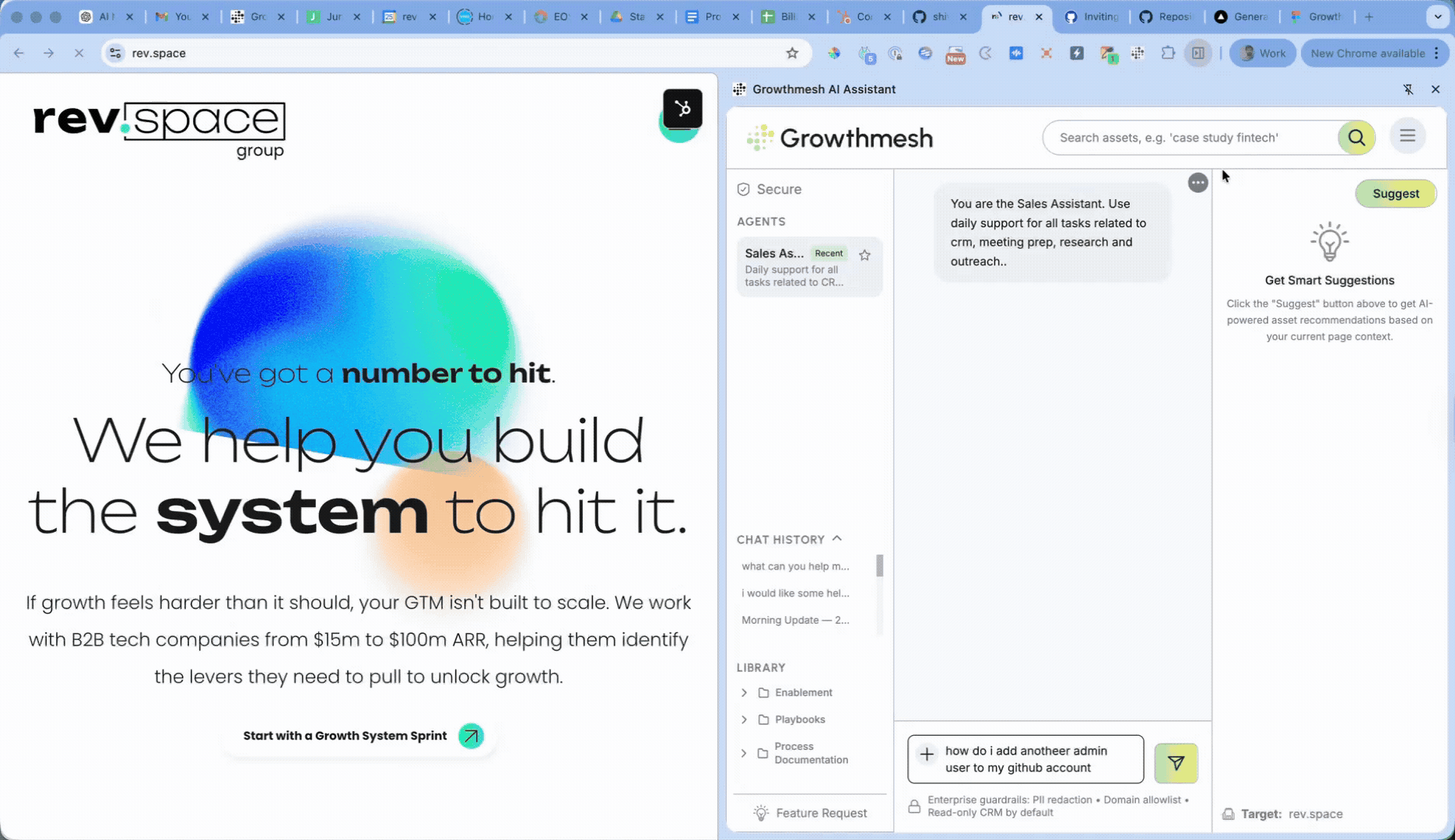Image resolution: width=1455 pixels, height=840 pixels.
Task: Focus the Search assets input field
Action: coord(1191,138)
